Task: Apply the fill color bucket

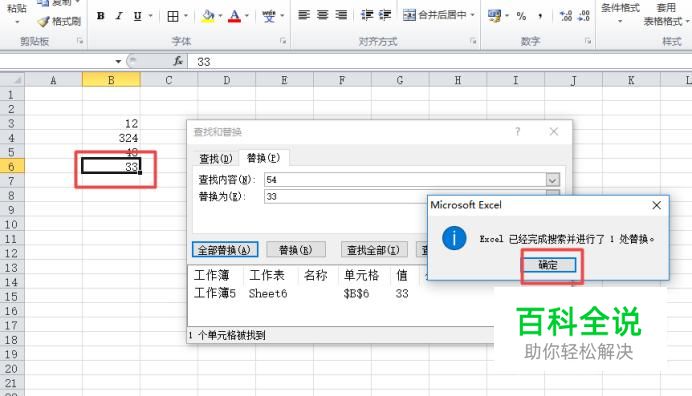Action: coord(207,16)
